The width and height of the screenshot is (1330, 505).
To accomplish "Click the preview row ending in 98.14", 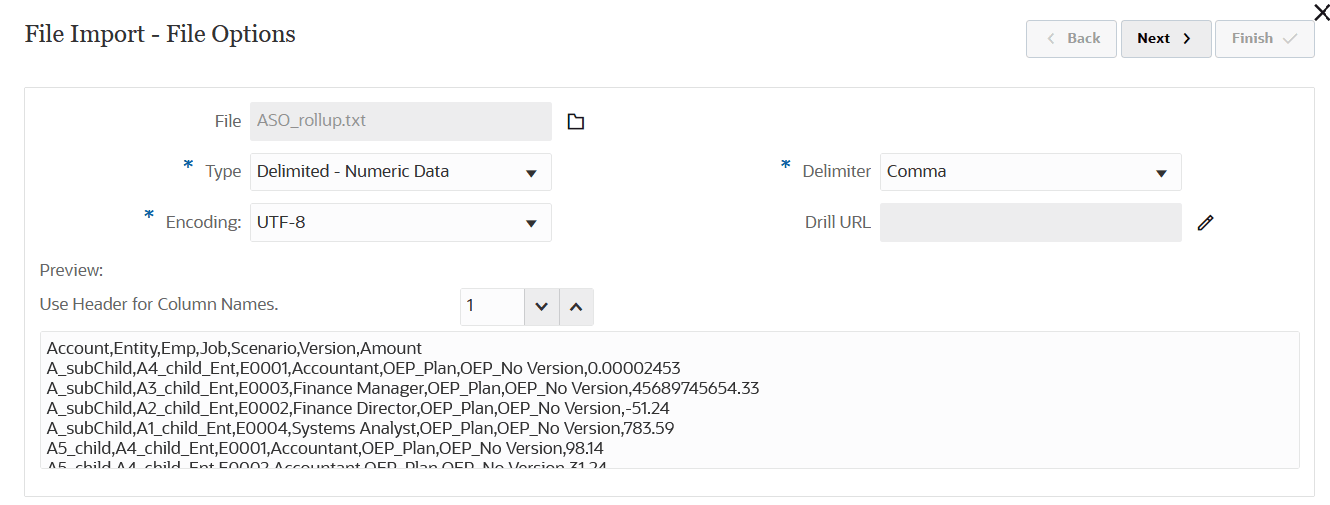I will [x=325, y=448].
